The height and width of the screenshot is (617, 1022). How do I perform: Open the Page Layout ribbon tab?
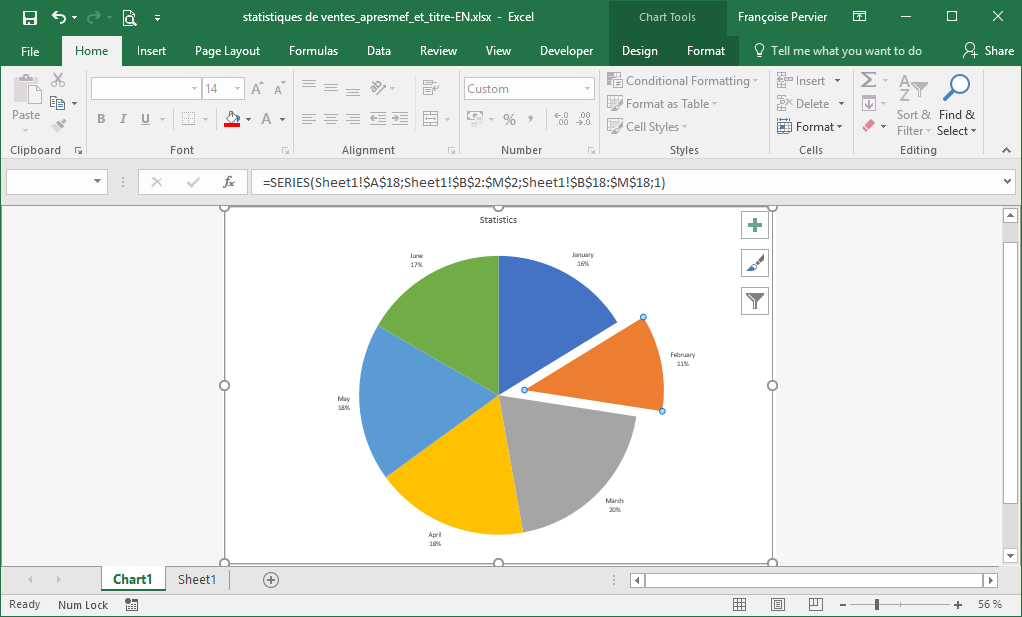(227, 51)
